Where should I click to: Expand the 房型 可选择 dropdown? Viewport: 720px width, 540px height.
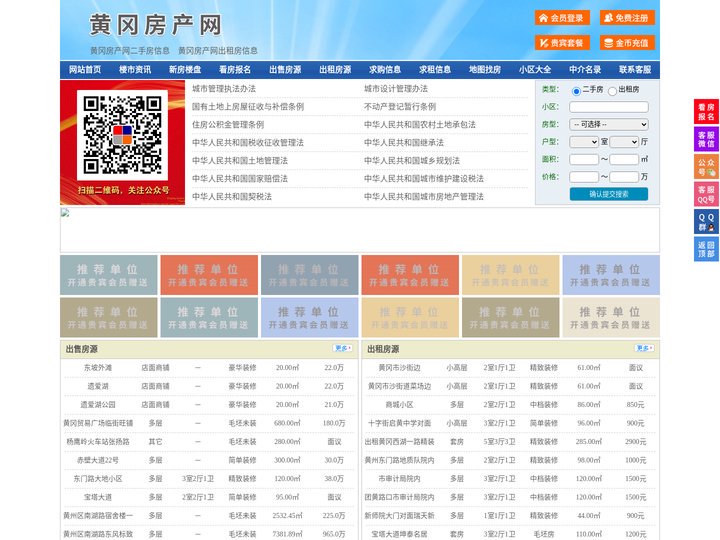(609, 124)
